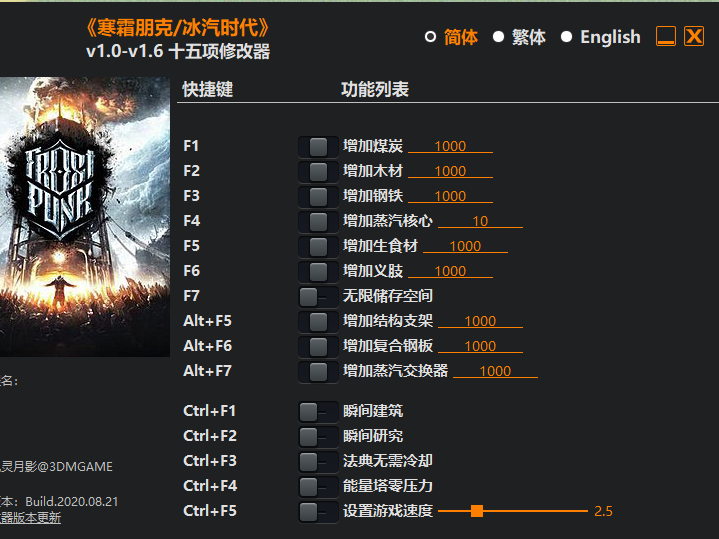Viewport: 719px width, 539px height.
Task: Open the 器版本更新 update link
Action: click(30, 518)
